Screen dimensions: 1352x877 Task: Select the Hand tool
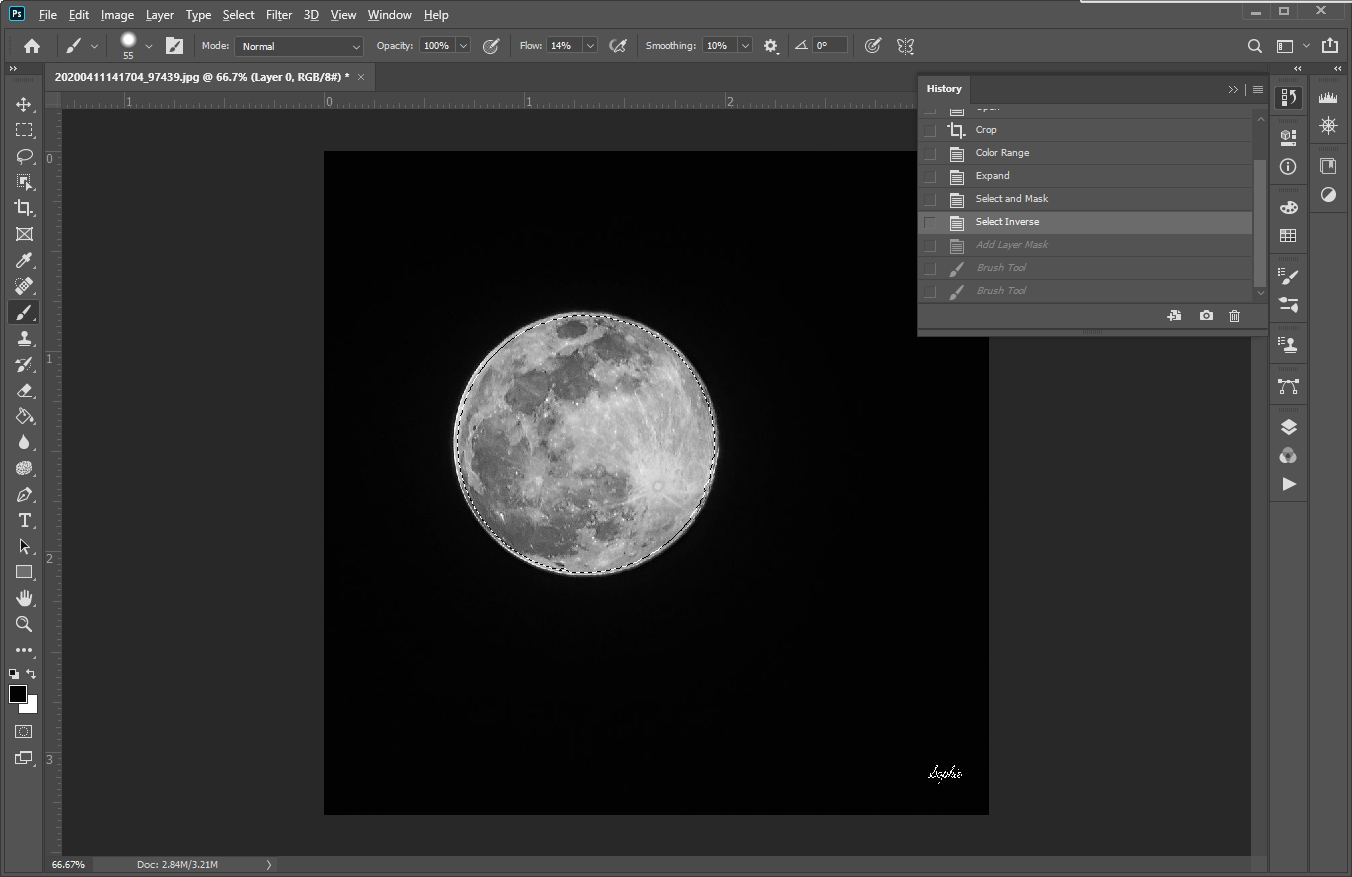click(x=24, y=598)
